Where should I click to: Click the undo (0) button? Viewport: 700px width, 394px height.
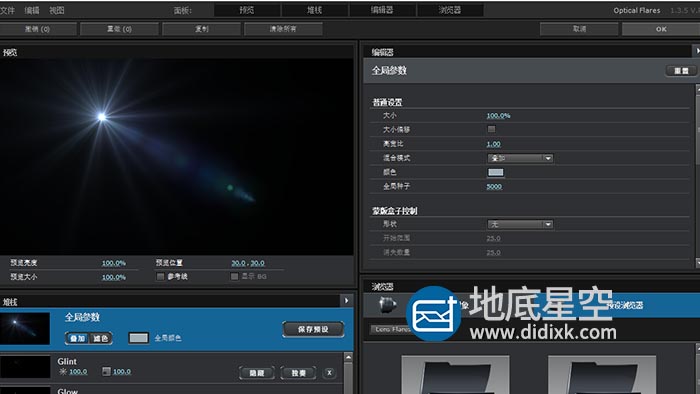coord(38,29)
